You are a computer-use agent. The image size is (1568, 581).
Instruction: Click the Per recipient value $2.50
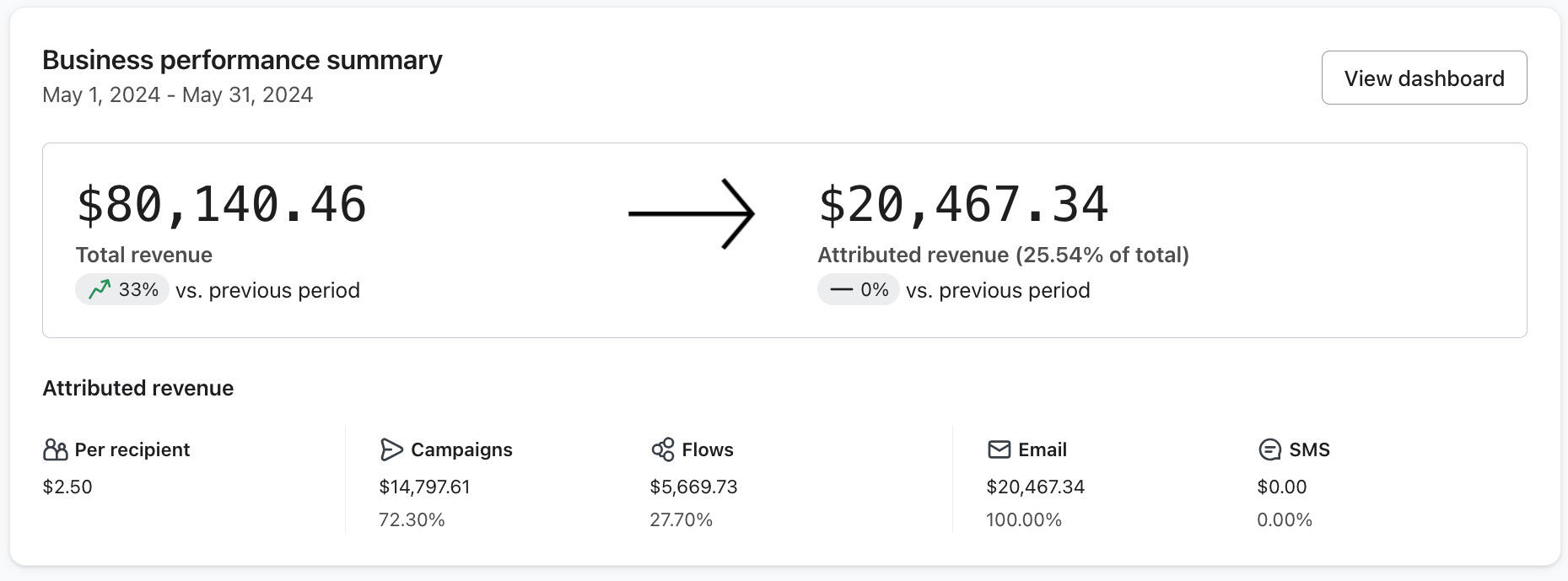pyautogui.click(x=67, y=487)
